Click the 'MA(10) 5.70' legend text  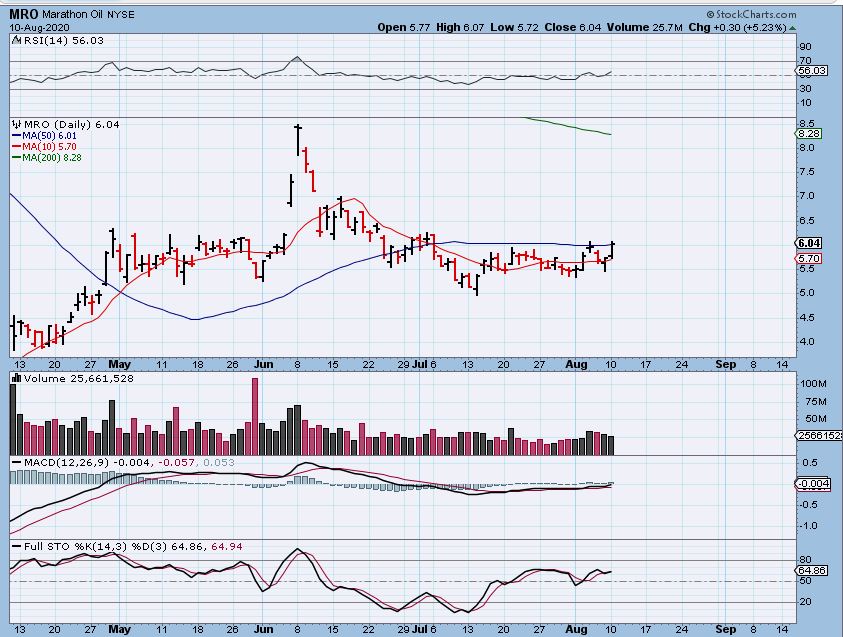49,146
